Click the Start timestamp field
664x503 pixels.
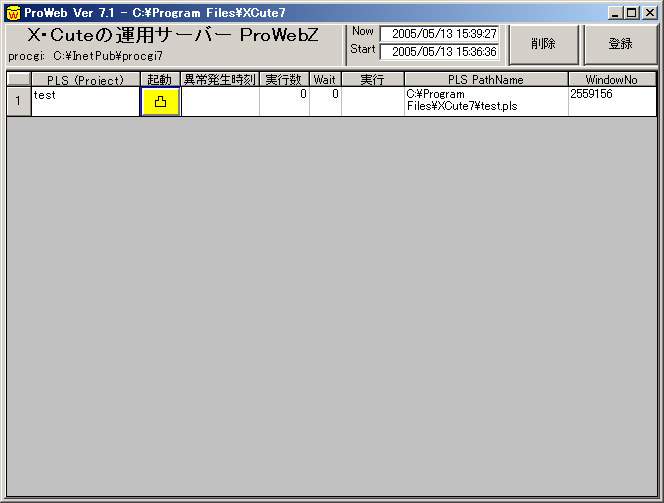tap(440, 52)
